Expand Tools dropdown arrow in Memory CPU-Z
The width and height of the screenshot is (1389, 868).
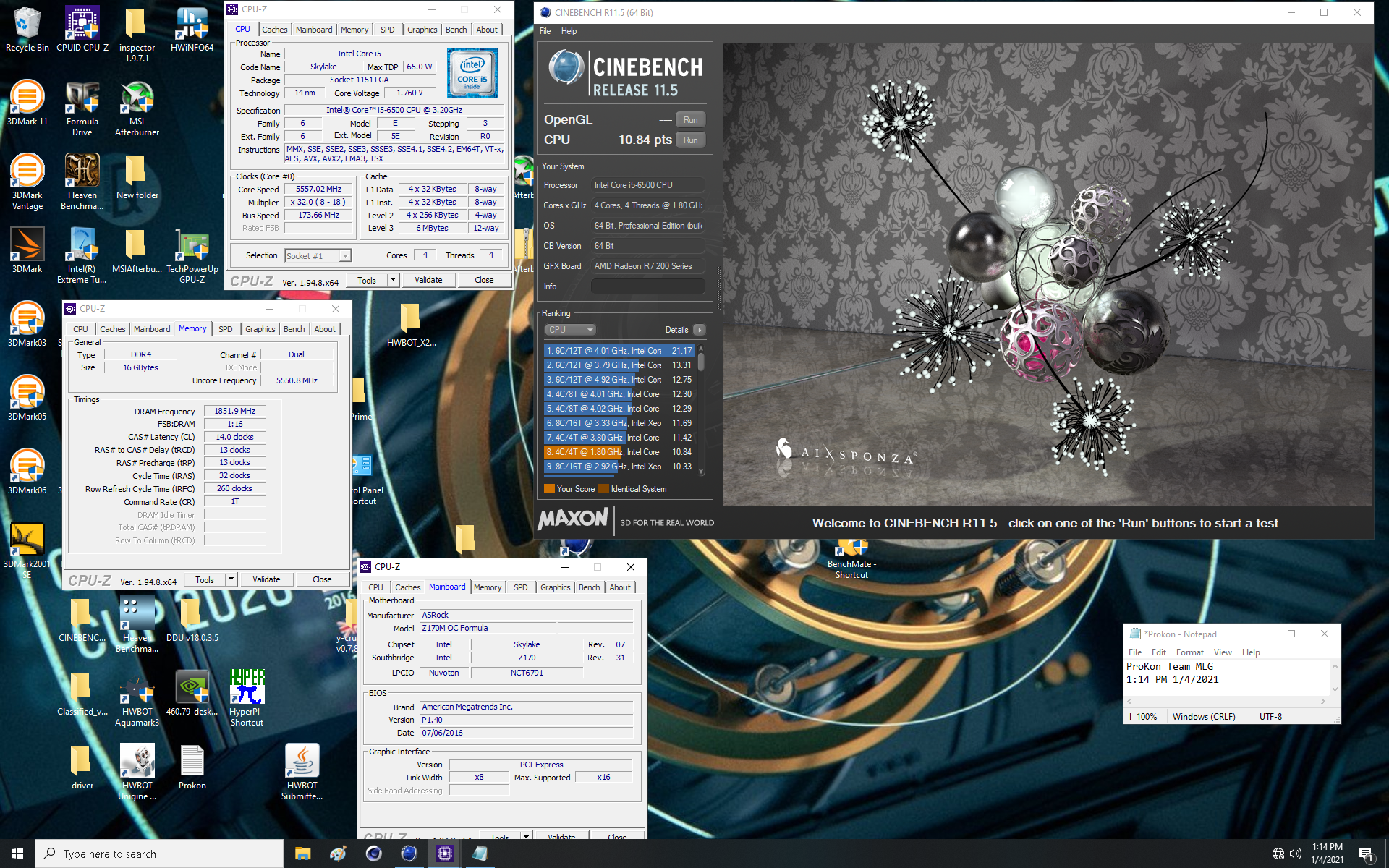pos(231,579)
